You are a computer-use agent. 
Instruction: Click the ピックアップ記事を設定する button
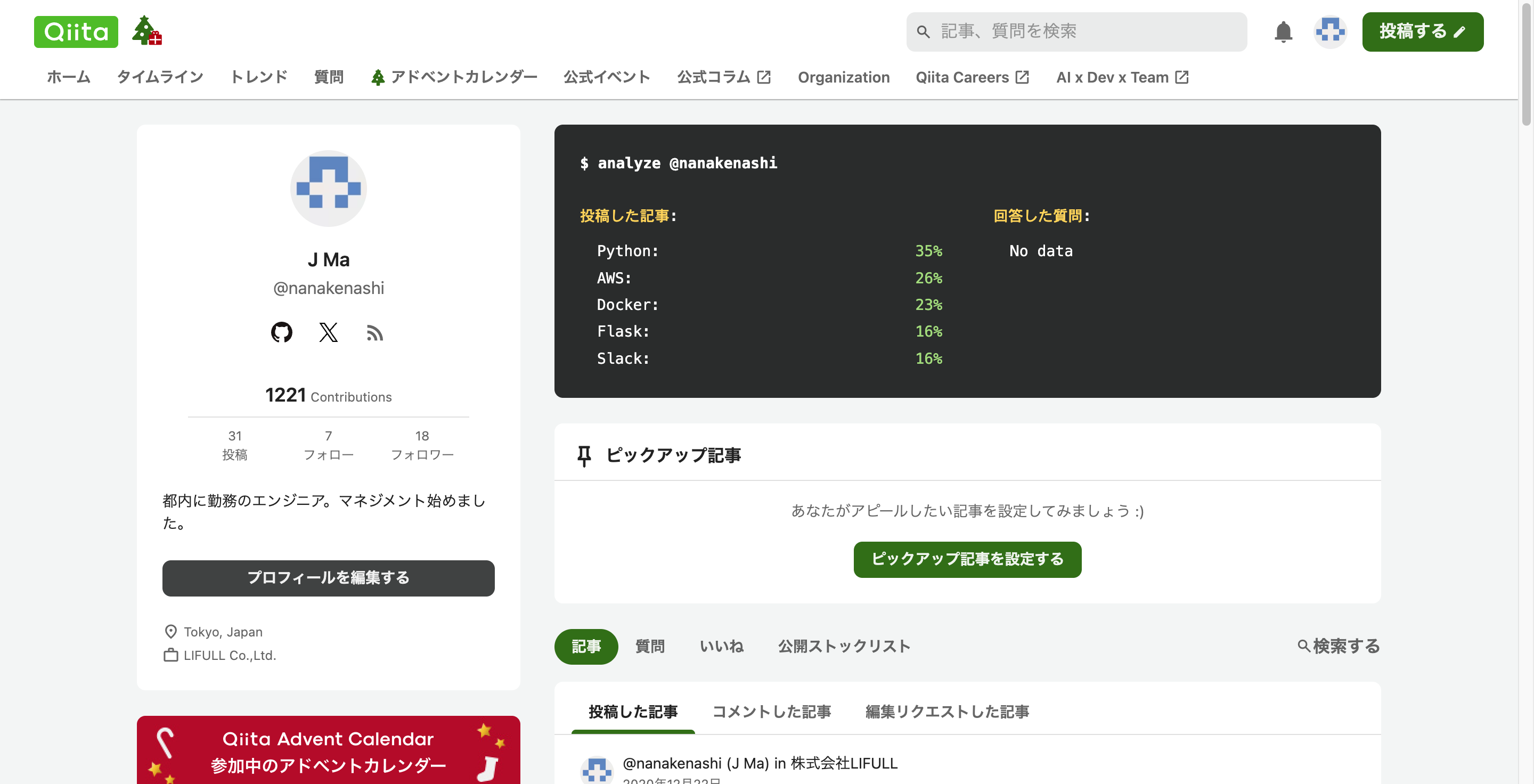[x=967, y=560]
